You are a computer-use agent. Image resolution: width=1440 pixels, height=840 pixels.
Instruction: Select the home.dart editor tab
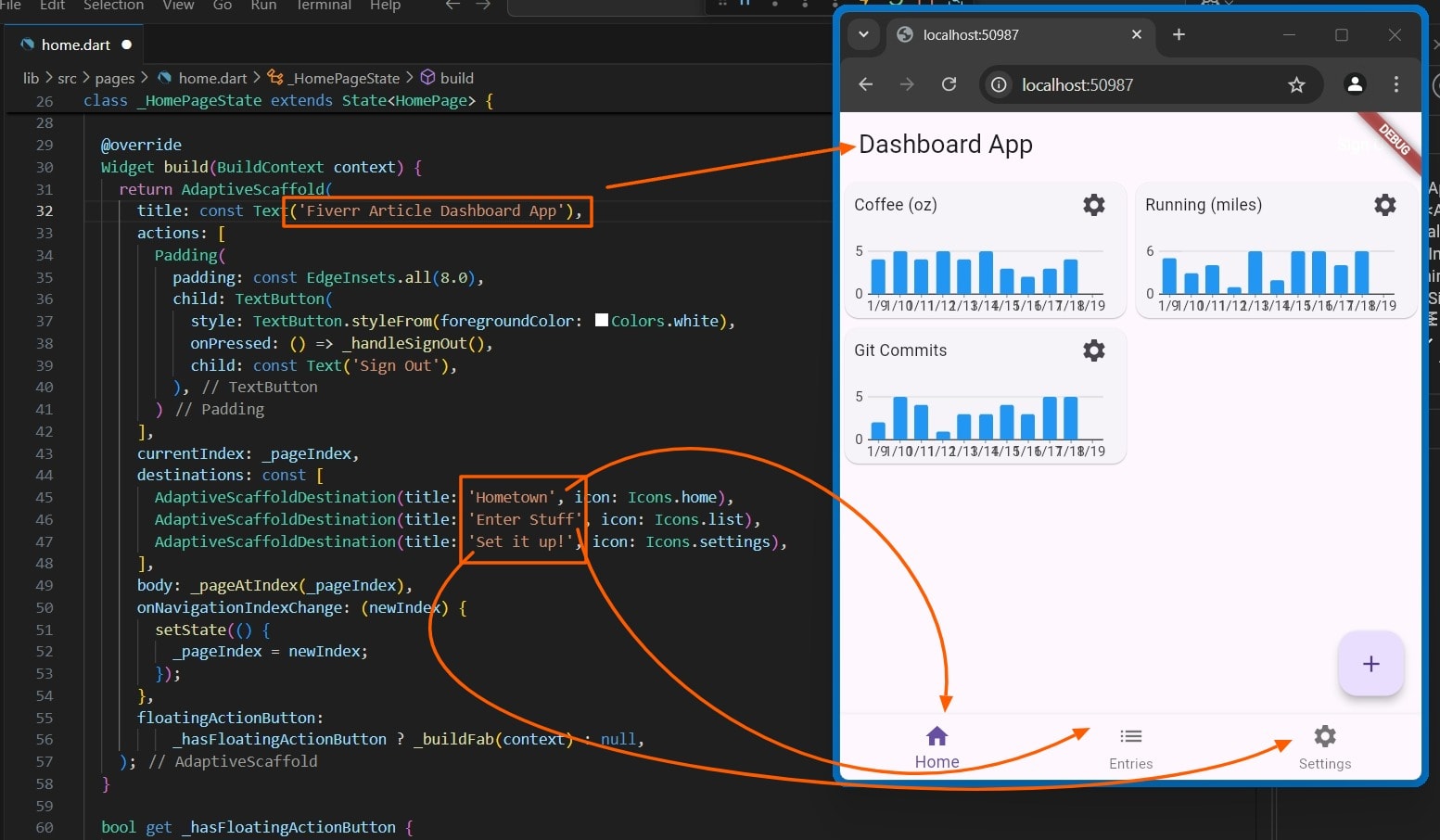point(76,45)
